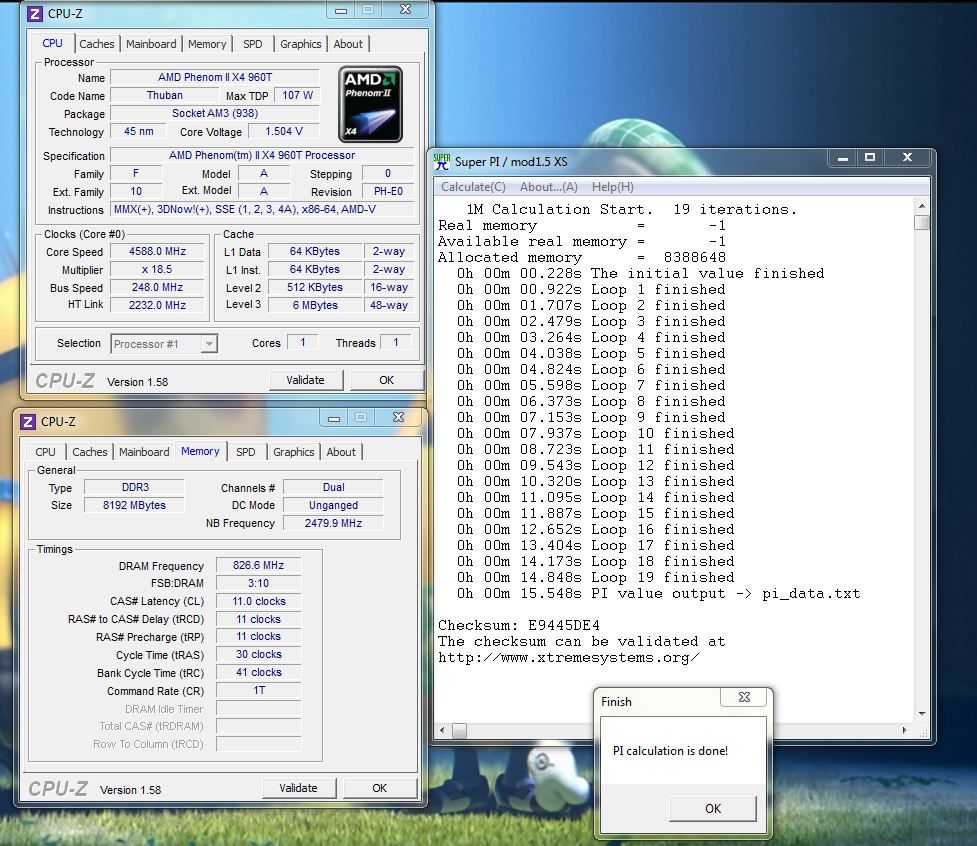977x846 pixels.
Task: Click OK in lower CPU-Z Memory window
Action: (x=379, y=788)
